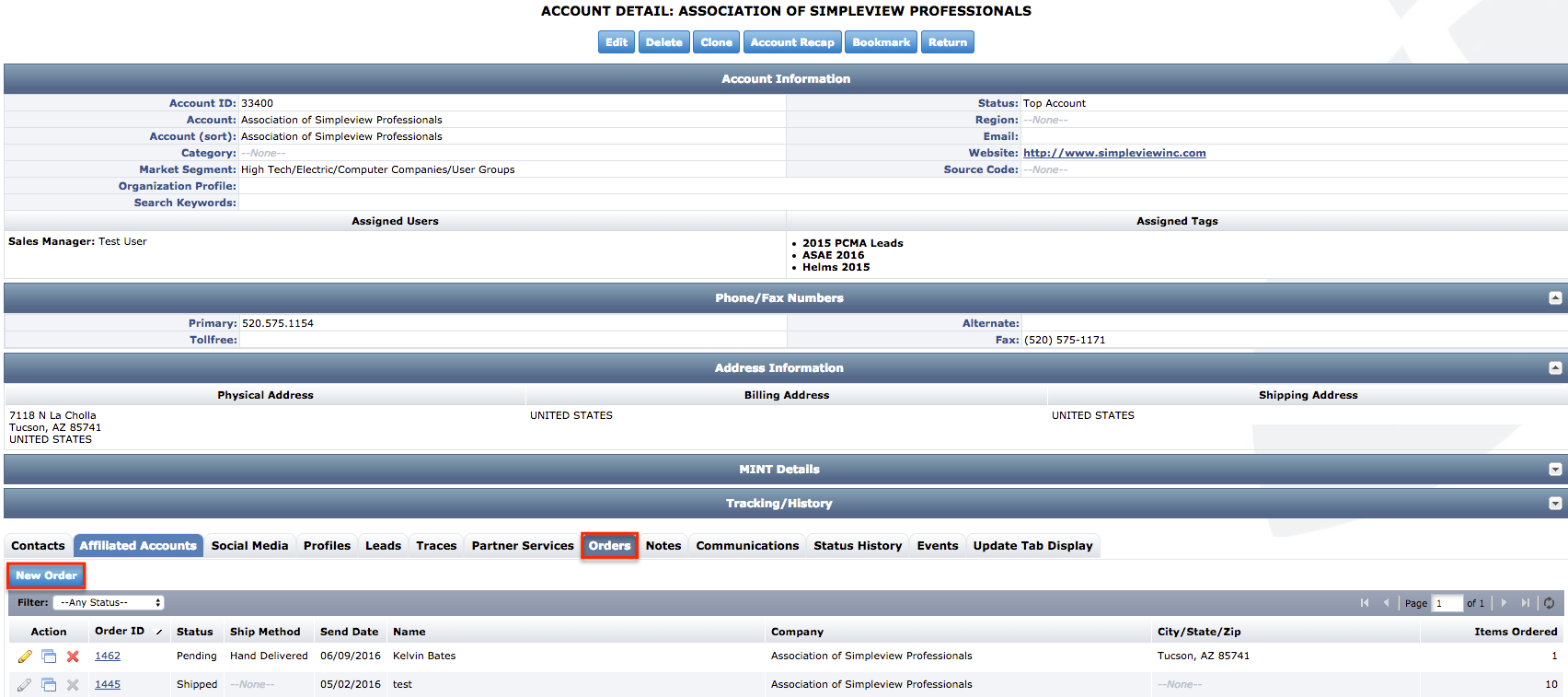The image size is (1568, 697).
Task: Sort by Send Date column header
Action: pos(349,633)
